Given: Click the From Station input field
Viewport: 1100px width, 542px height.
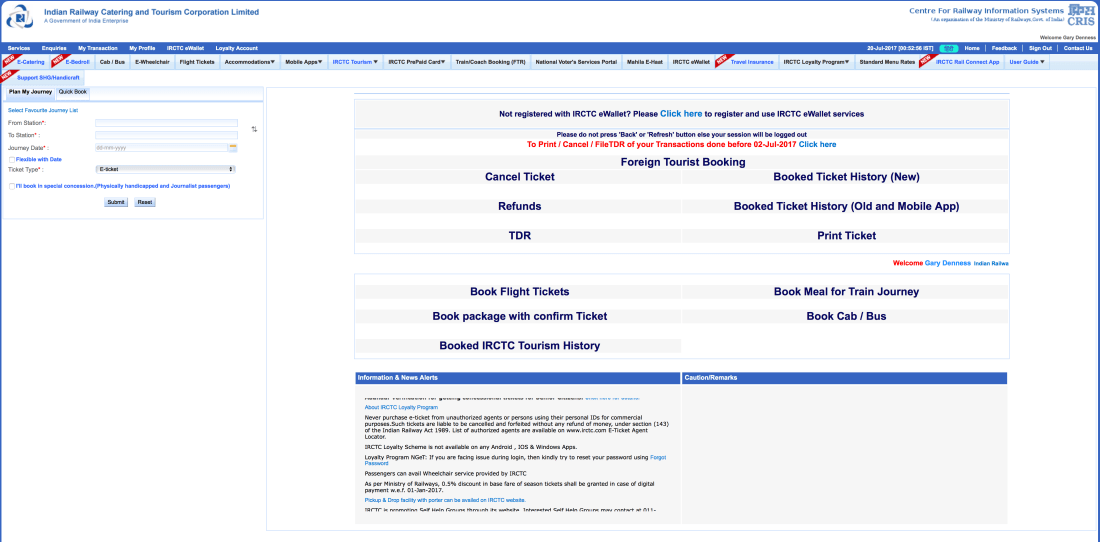Looking at the screenshot, I should (166, 123).
